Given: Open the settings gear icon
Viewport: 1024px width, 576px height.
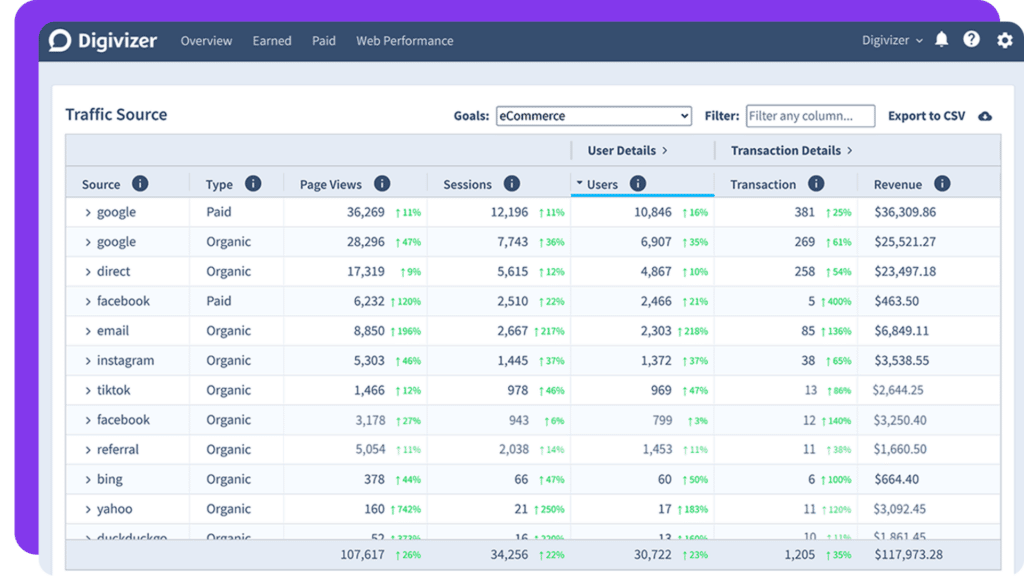Looking at the screenshot, I should coord(1004,40).
